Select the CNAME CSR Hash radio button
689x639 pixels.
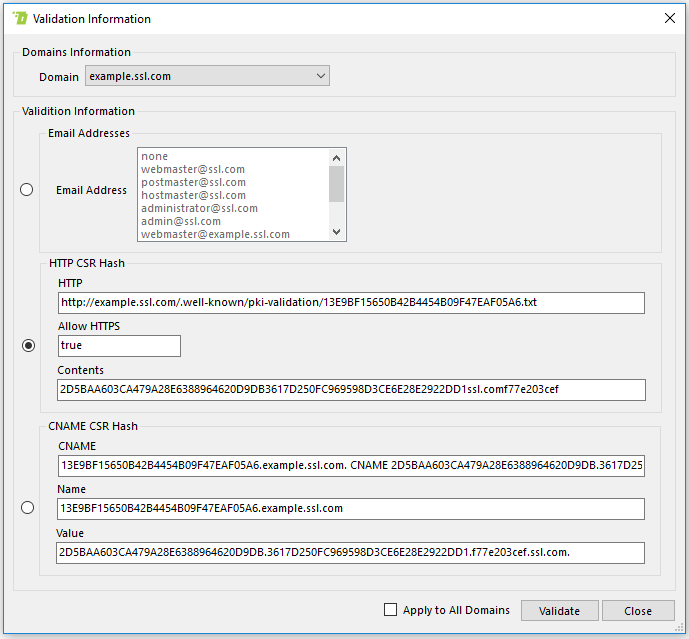click(x=27, y=508)
